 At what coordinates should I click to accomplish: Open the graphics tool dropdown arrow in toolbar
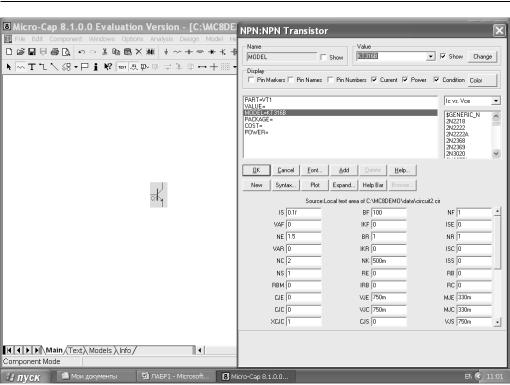coord(76,67)
